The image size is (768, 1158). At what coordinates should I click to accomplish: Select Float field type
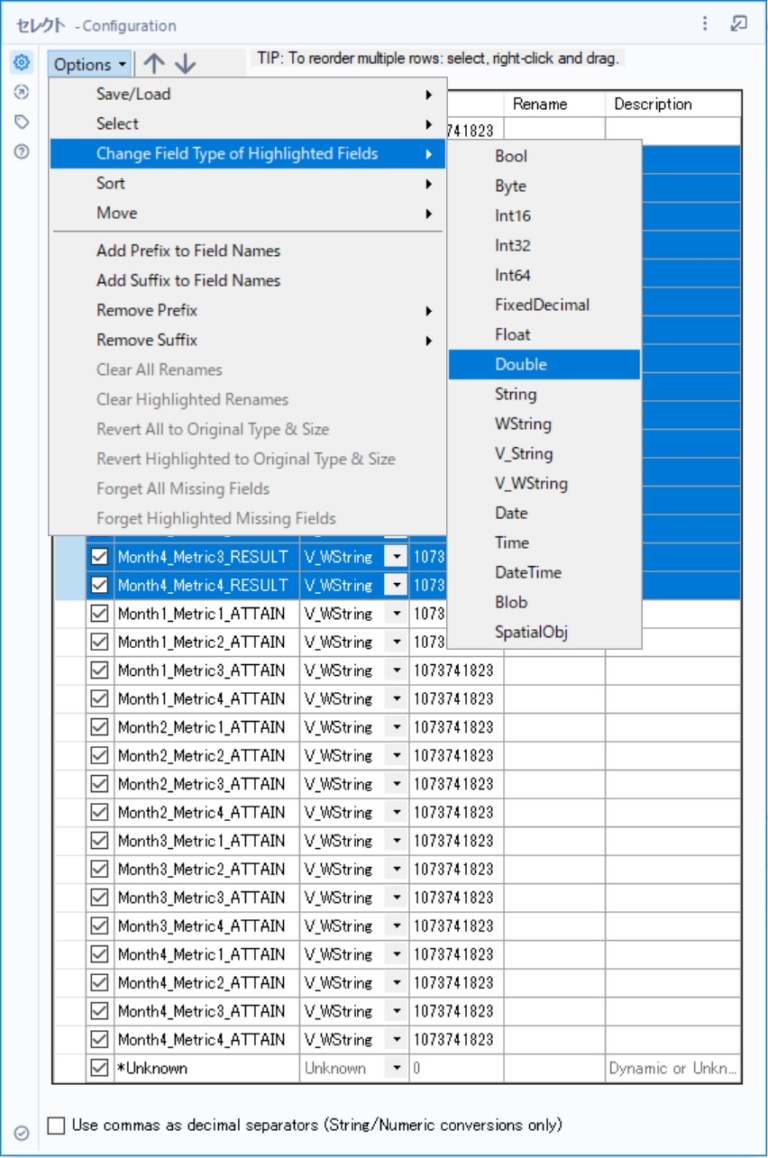click(544, 335)
